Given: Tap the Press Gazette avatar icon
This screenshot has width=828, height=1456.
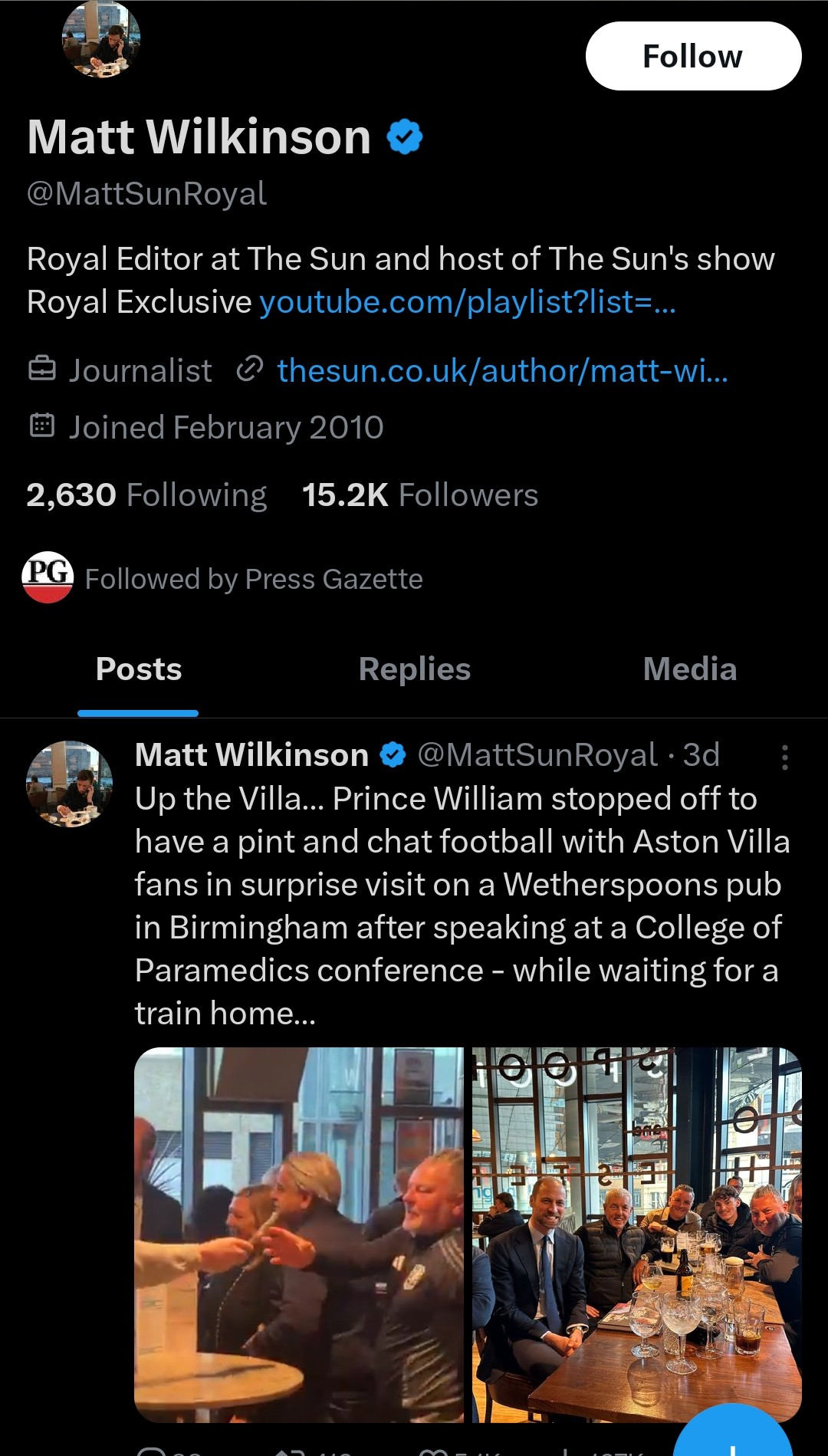Looking at the screenshot, I should 48,577.
